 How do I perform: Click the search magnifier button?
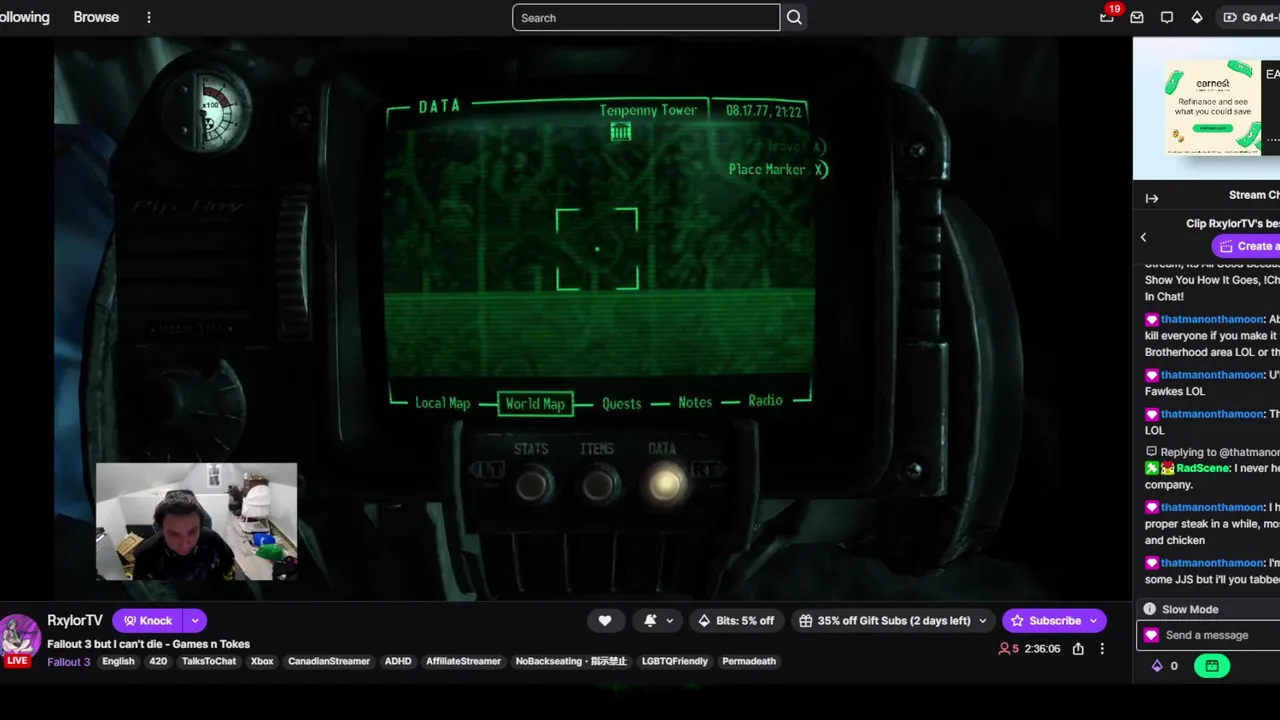coord(794,17)
